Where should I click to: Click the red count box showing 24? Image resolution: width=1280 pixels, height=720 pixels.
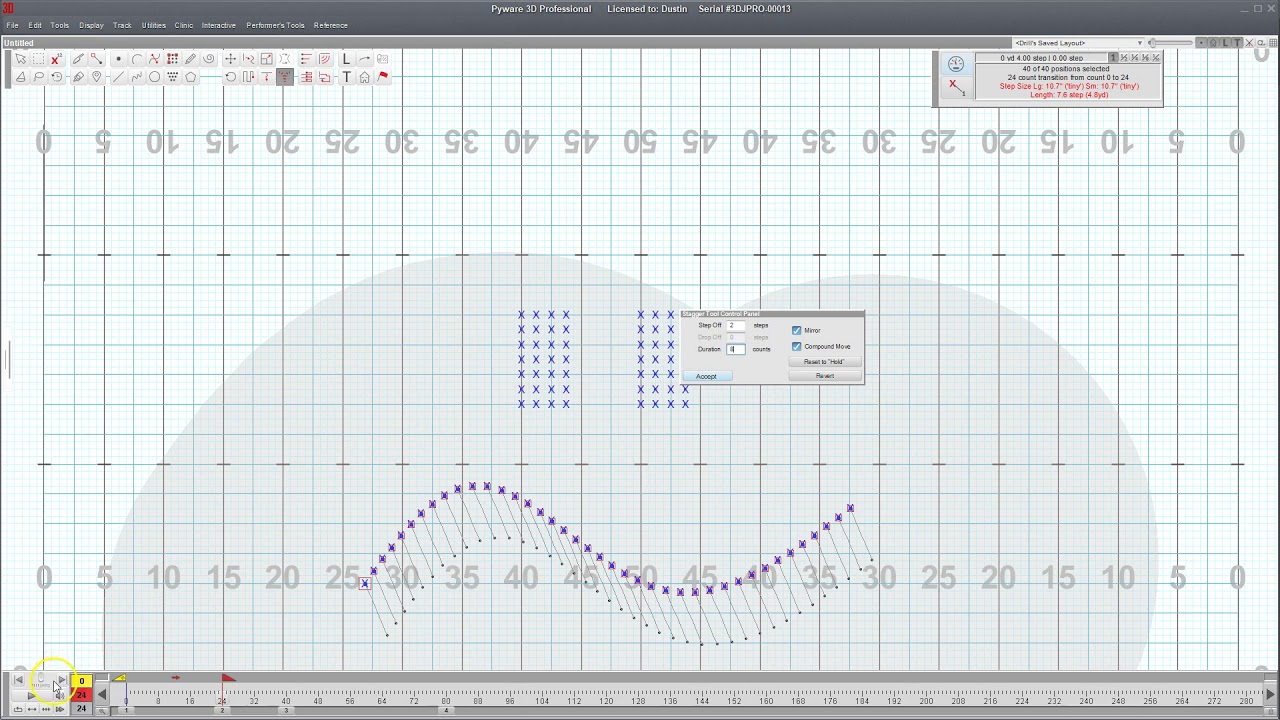pyautogui.click(x=82, y=695)
